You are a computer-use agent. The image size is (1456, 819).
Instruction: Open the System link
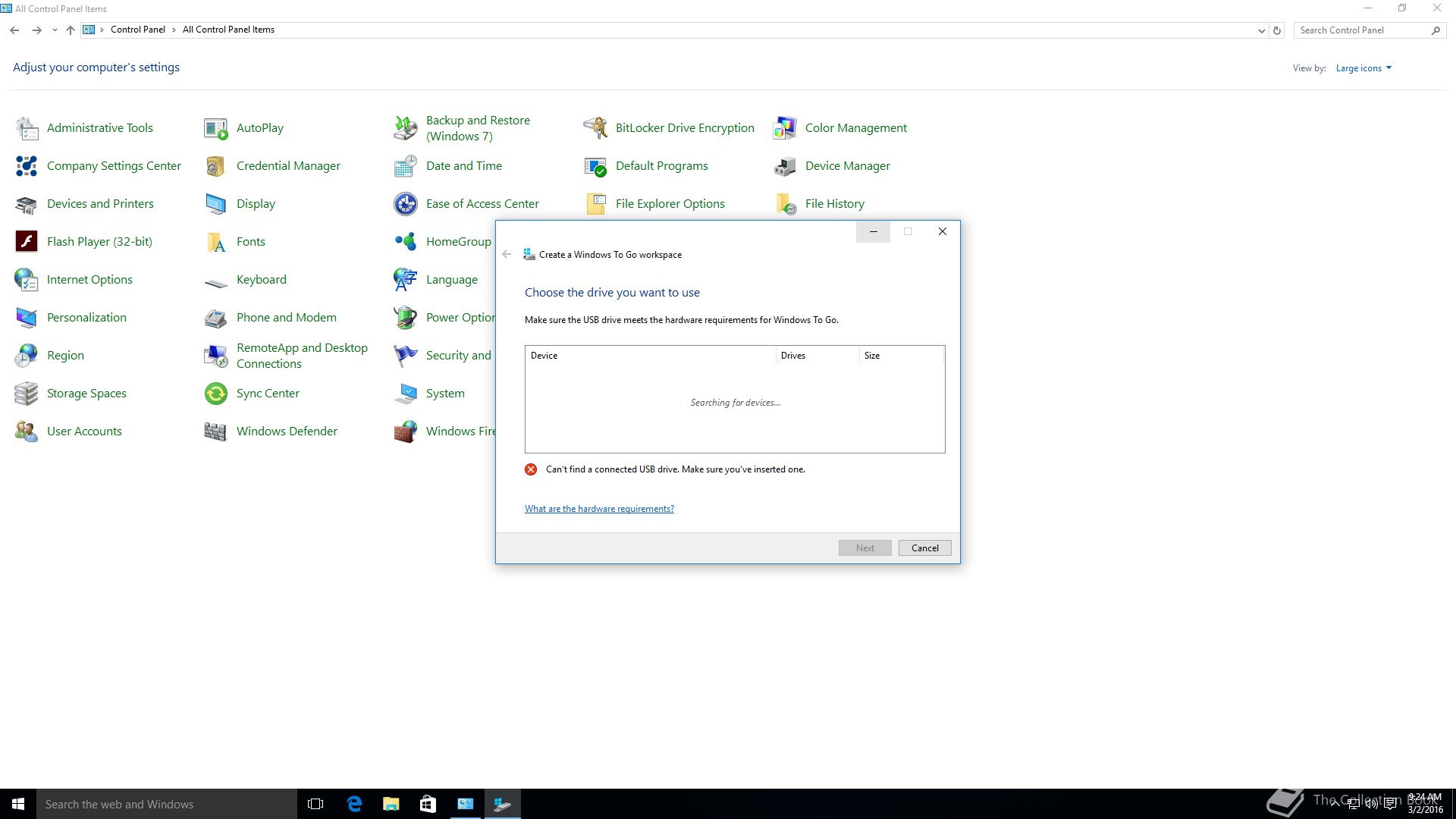click(x=445, y=394)
